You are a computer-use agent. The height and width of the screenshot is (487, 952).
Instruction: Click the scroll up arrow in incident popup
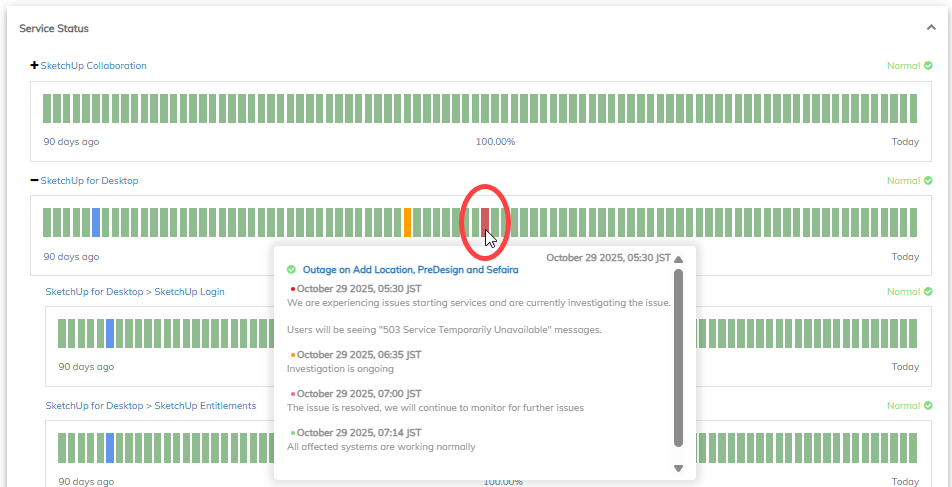[678, 259]
